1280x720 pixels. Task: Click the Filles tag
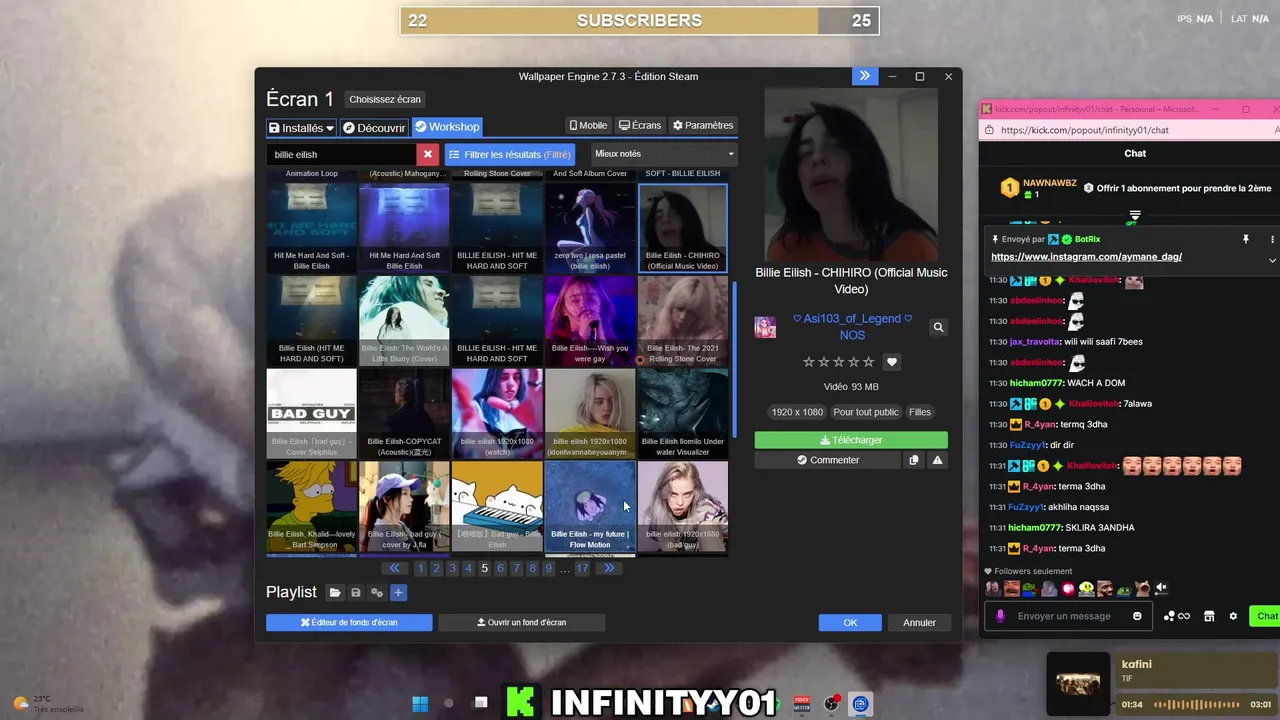click(x=919, y=412)
